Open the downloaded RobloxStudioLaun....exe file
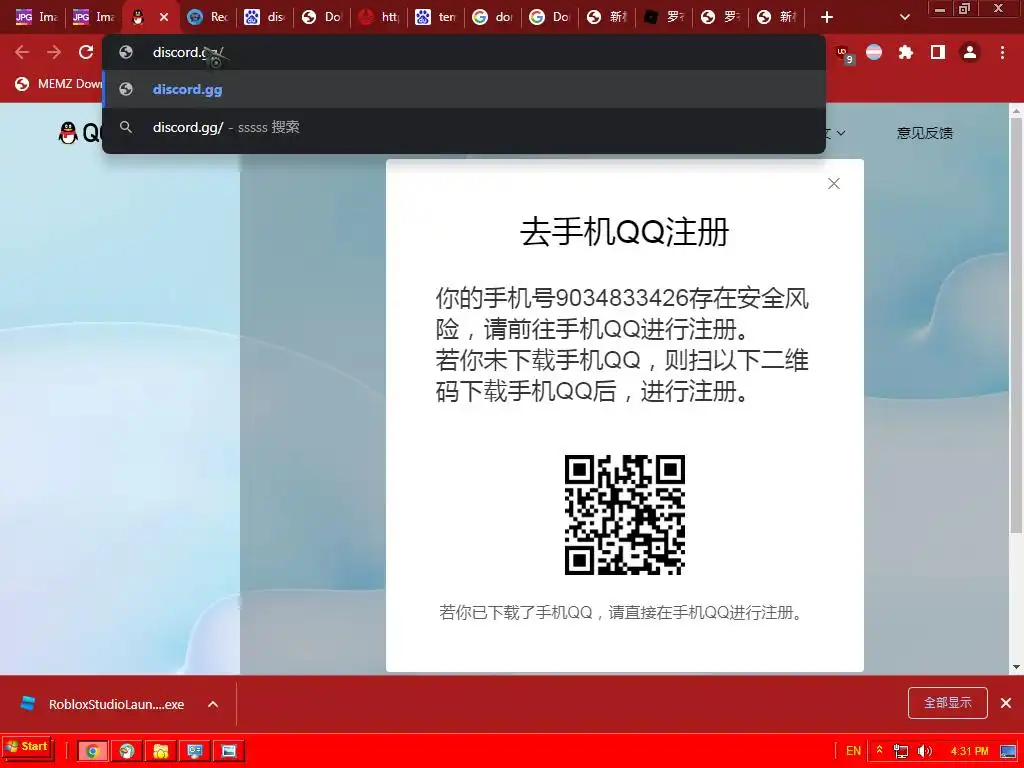The height and width of the screenshot is (768, 1024). pos(103,704)
